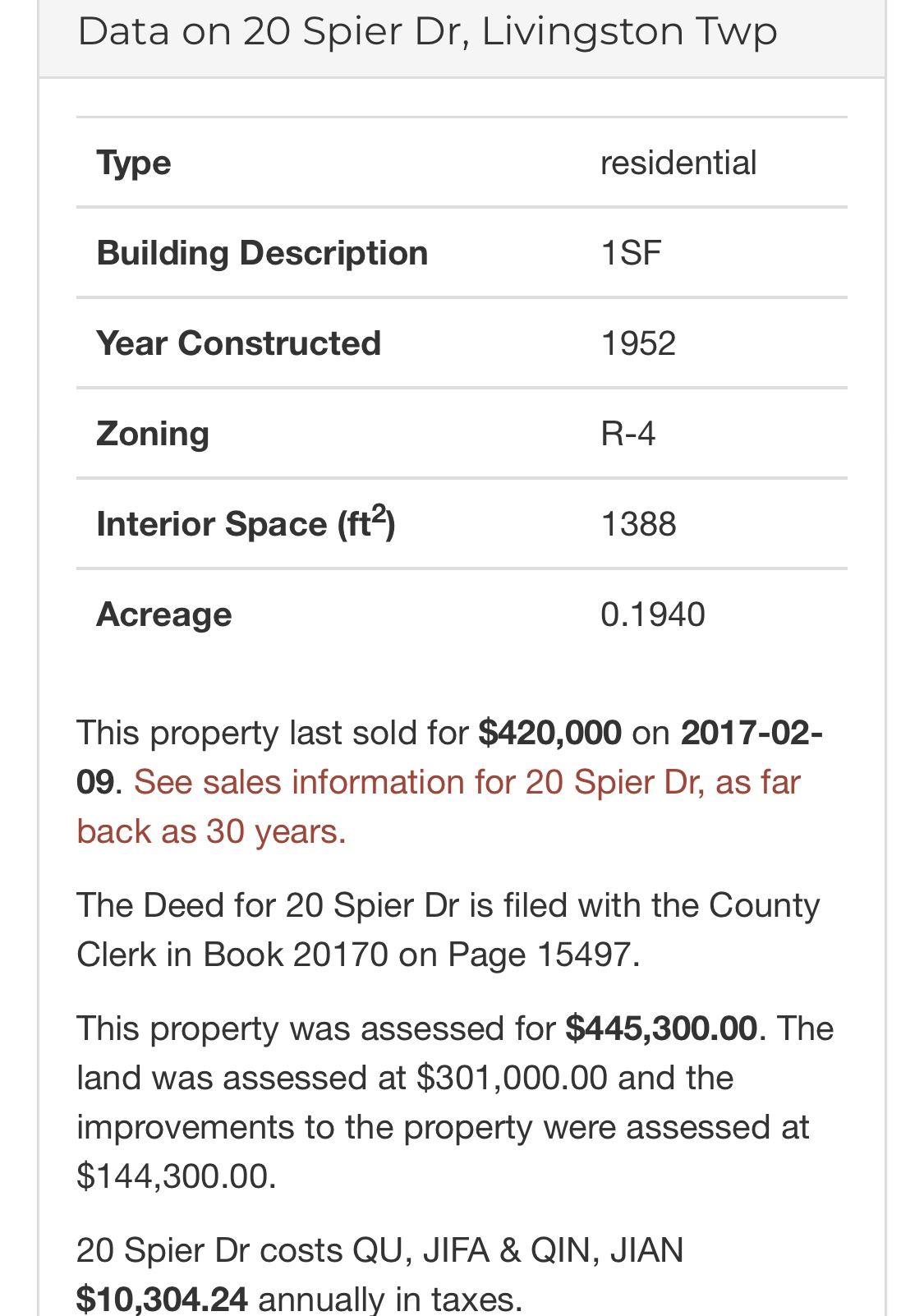
Task: Click the year value 1952
Action: pyautogui.click(x=638, y=343)
